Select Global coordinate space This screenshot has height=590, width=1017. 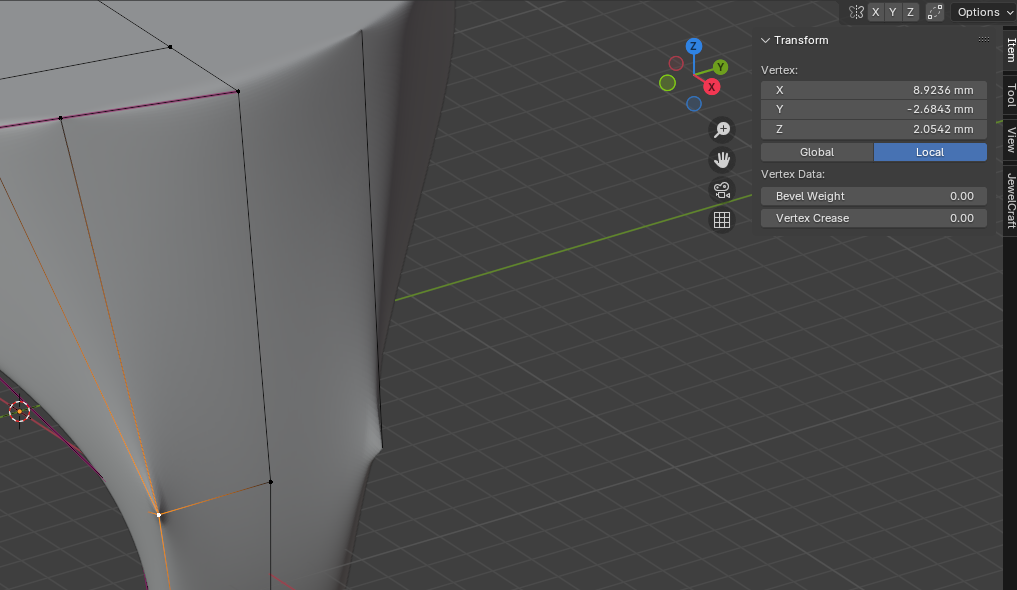[x=817, y=152]
